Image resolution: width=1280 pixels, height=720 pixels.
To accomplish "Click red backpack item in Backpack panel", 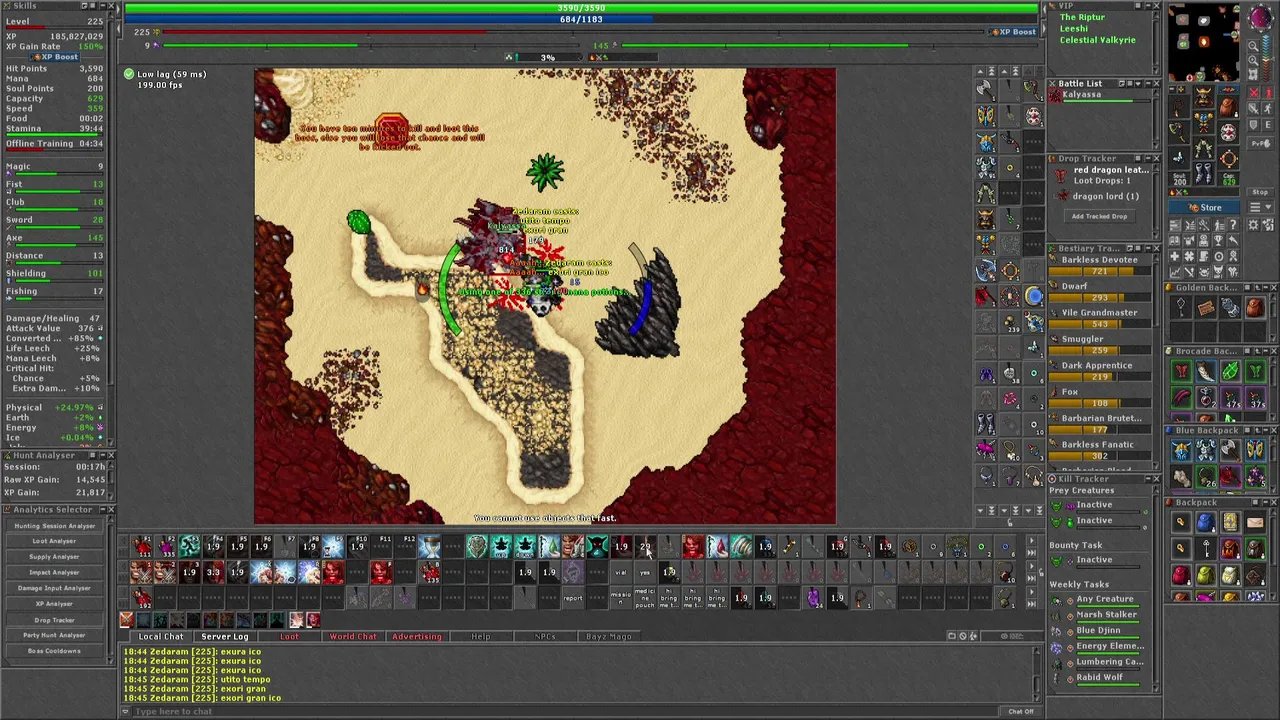I will point(1181,575).
